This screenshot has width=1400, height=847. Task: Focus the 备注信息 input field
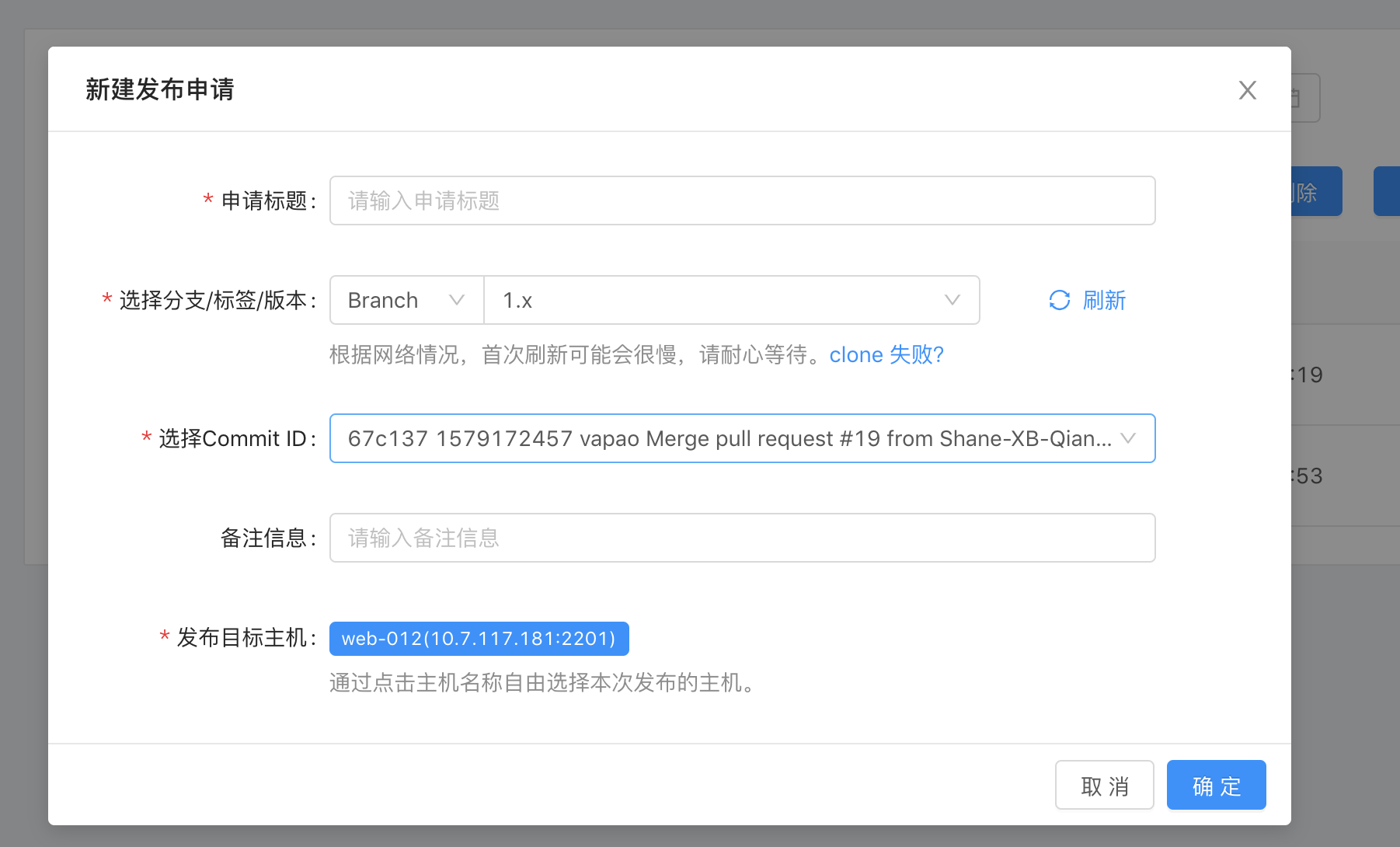point(742,538)
